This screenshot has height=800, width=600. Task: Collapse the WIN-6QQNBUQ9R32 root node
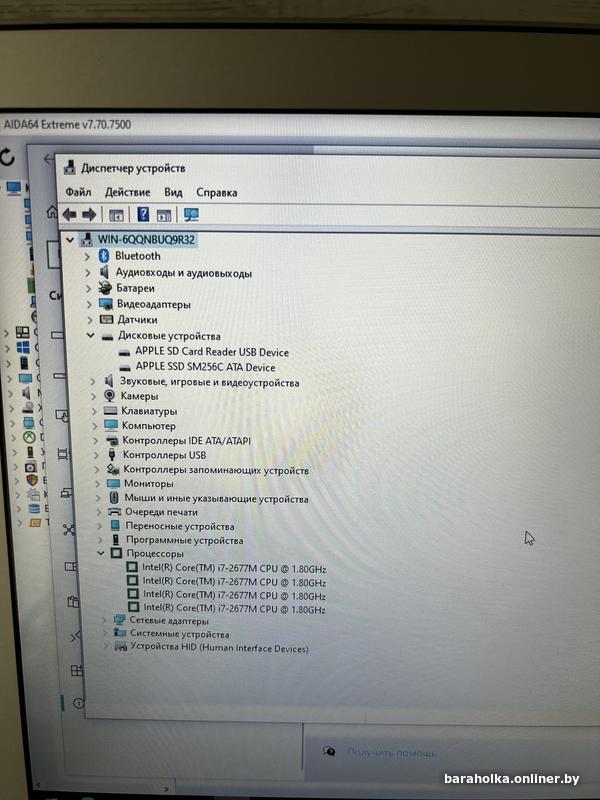(x=70, y=239)
